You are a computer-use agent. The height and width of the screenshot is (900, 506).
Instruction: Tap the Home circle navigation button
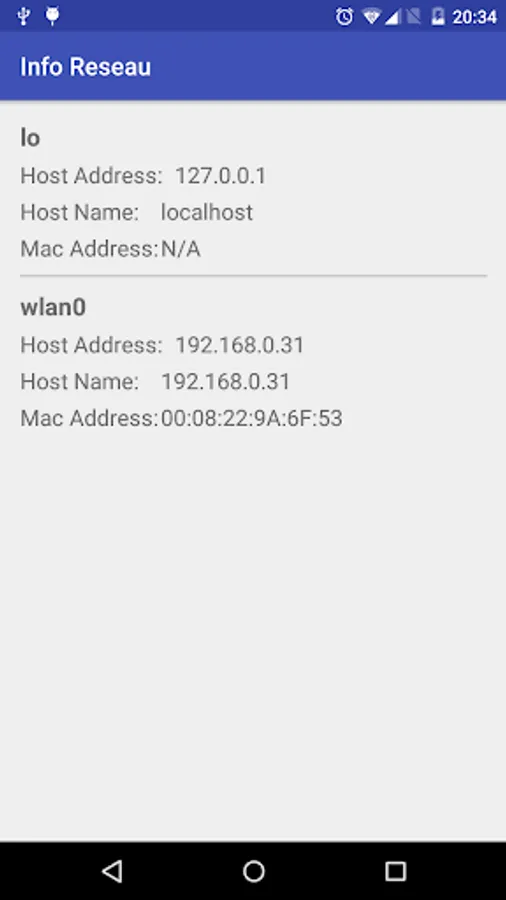tap(253, 871)
